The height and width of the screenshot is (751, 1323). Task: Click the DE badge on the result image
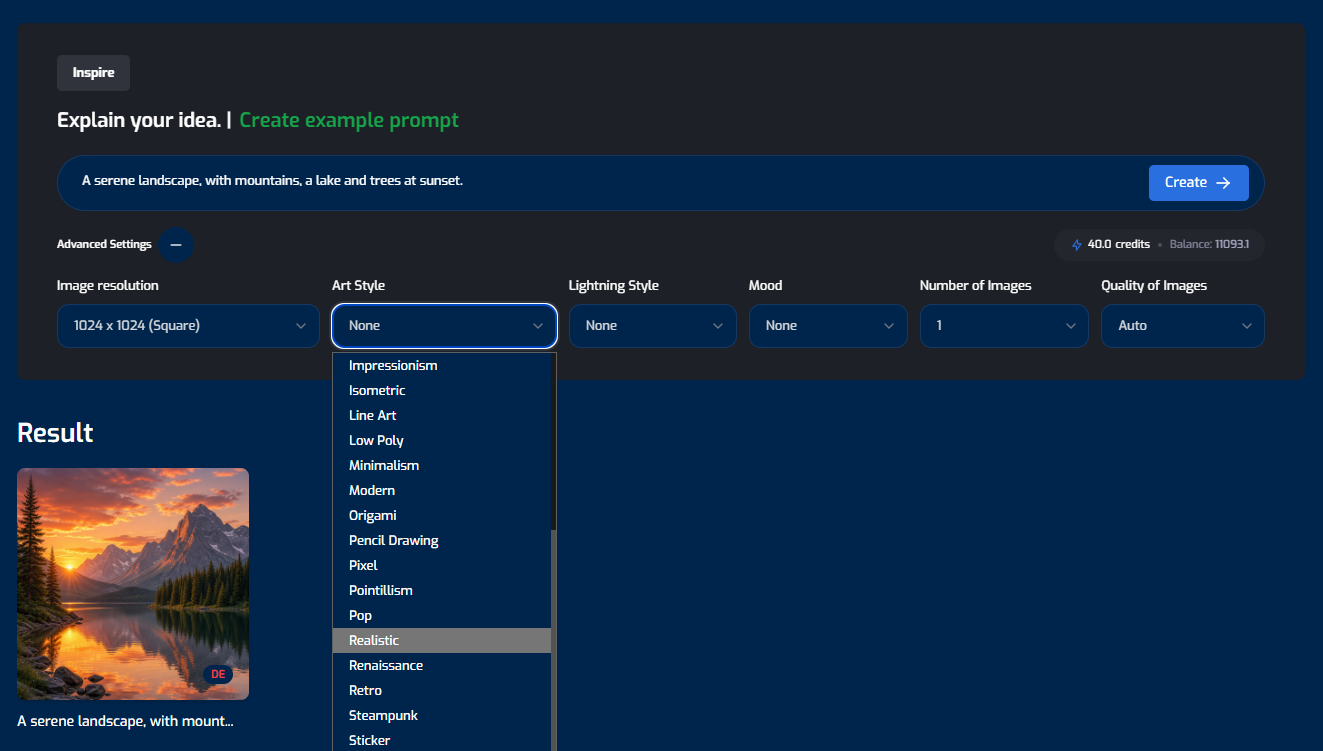click(x=218, y=674)
